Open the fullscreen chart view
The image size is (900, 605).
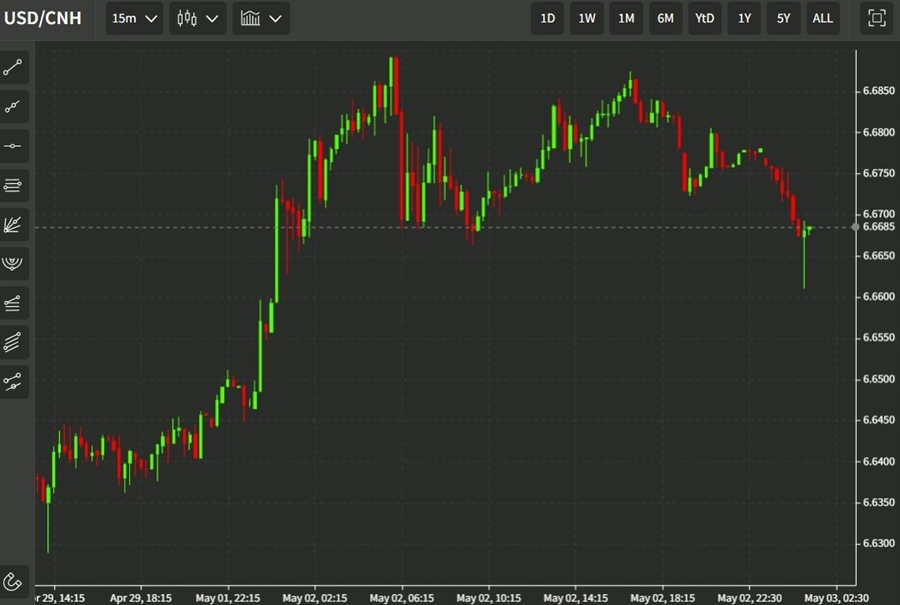coord(875,18)
